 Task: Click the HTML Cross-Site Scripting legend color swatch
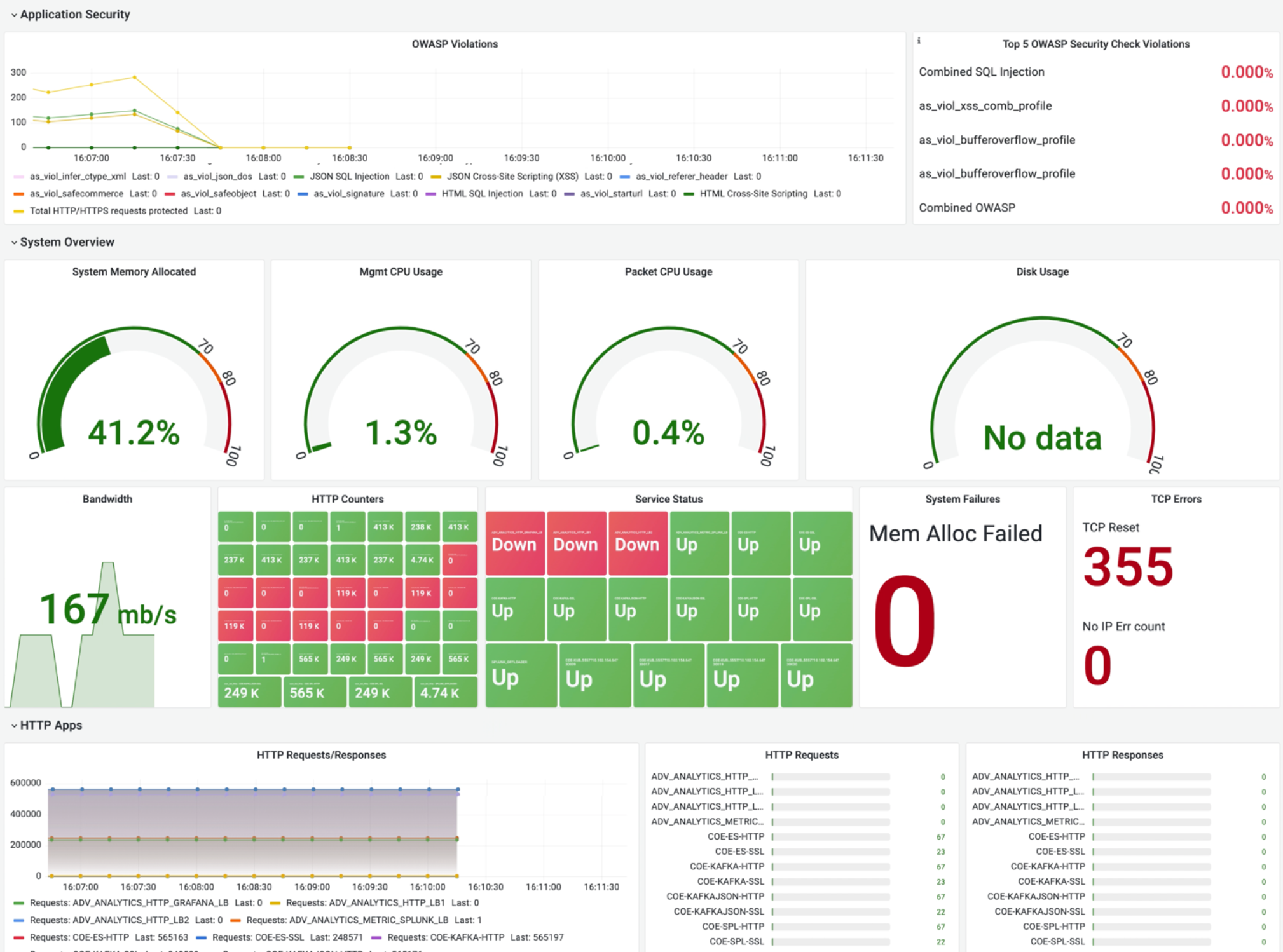coord(689,194)
